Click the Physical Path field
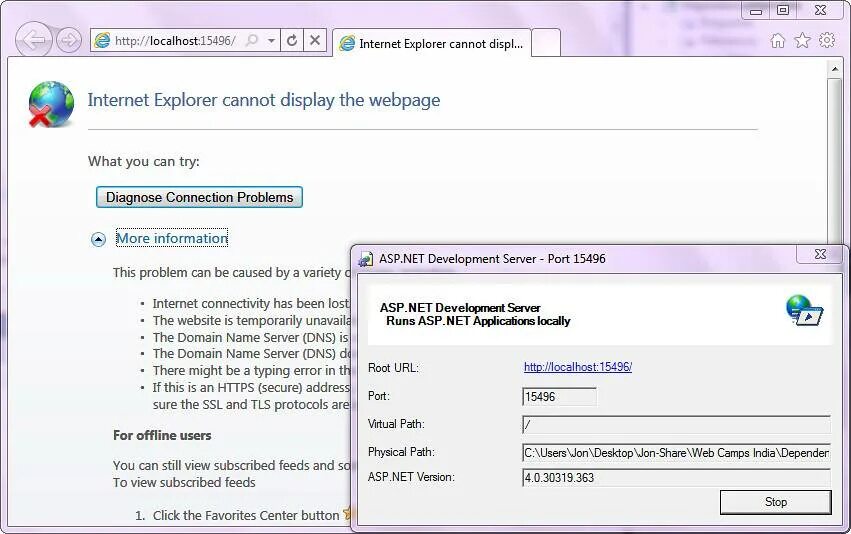Image resolution: width=851 pixels, height=534 pixels. (676, 453)
